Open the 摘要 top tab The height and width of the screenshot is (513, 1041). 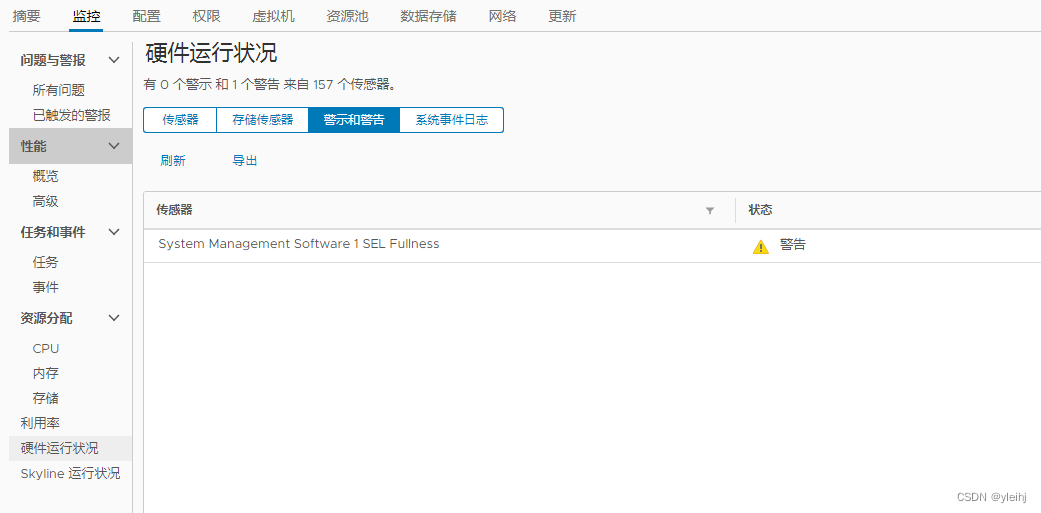click(27, 16)
